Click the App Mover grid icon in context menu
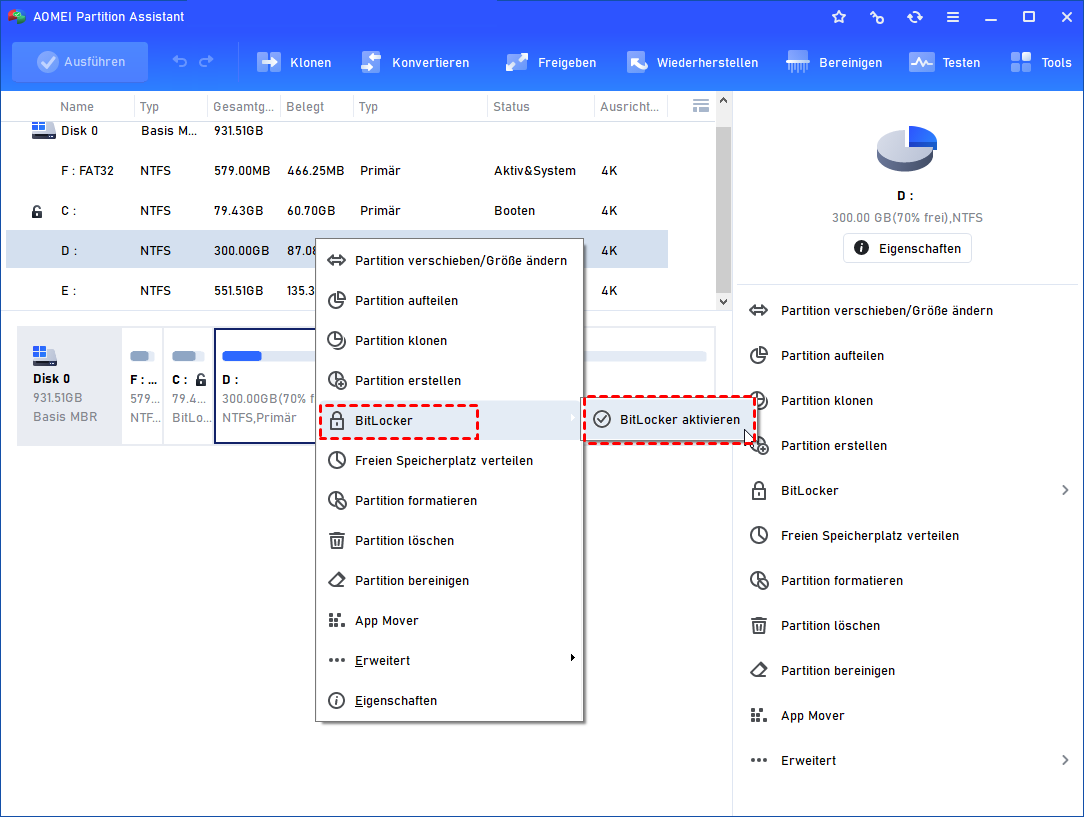The image size is (1084, 817). 337,620
